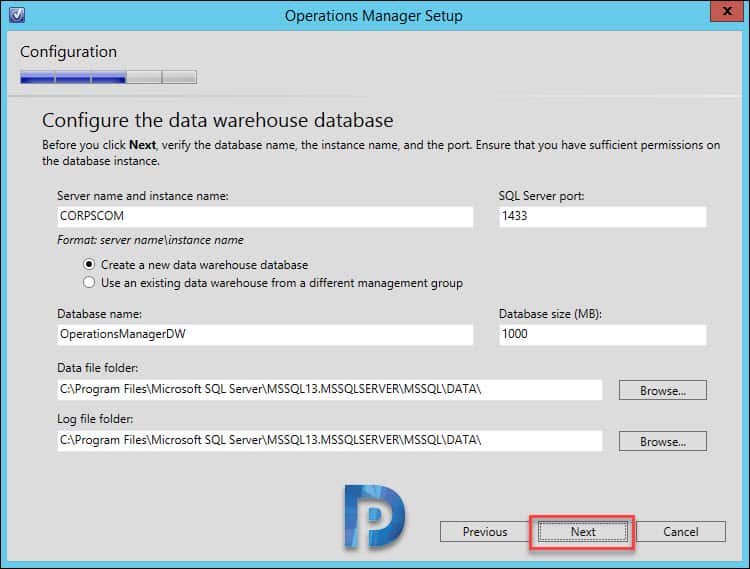Proceed with the Next button
The height and width of the screenshot is (569, 750).
point(583,532)
